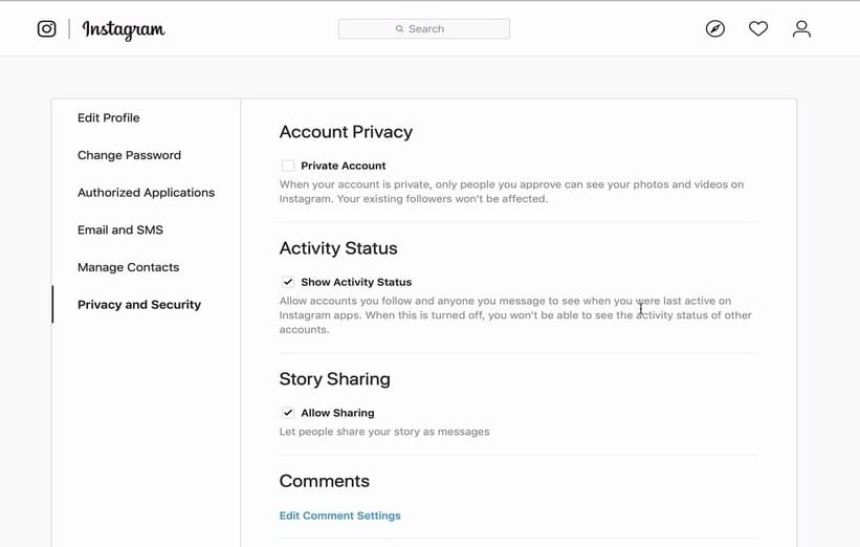Click the Comments heading
The width and height of the screenshot is (860, 547).
(324, 481)
